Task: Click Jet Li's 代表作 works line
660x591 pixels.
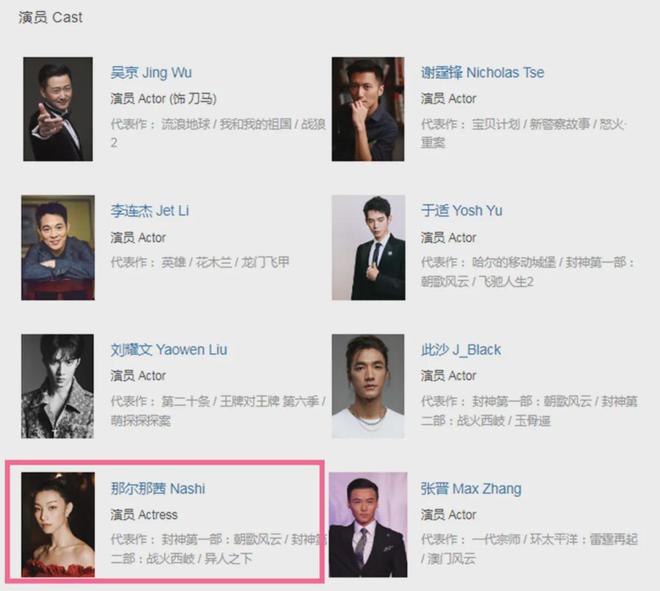Action: 200,262
